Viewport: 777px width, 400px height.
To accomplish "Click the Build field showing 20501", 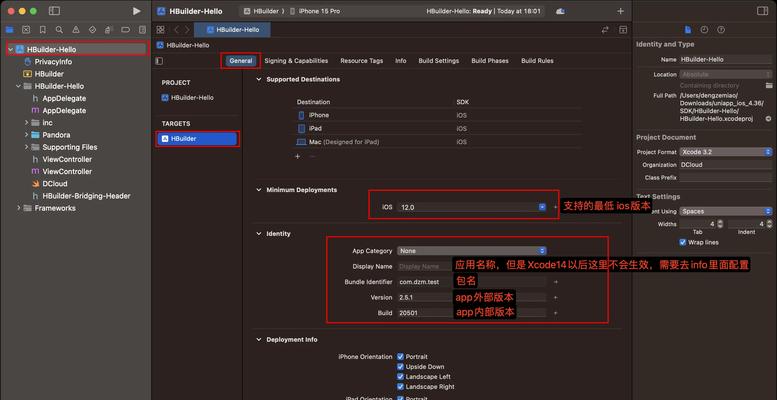I will [x=472, y=313].
